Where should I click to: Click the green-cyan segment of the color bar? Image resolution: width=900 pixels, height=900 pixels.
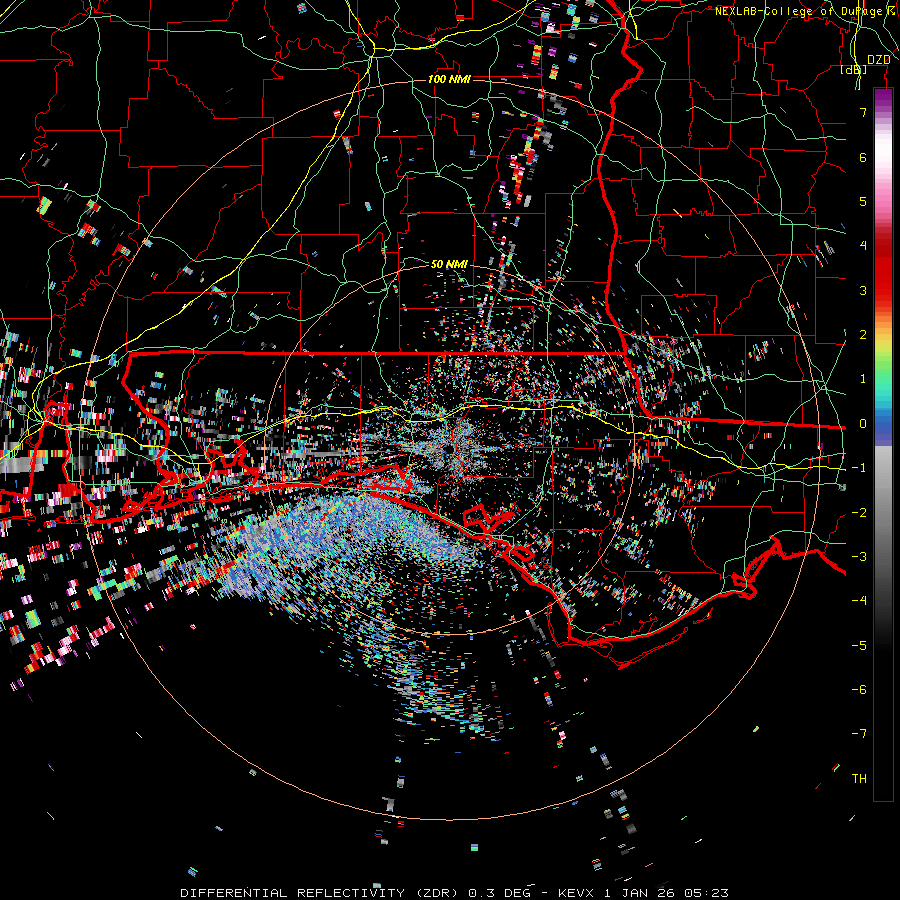(x=883, y=382)
